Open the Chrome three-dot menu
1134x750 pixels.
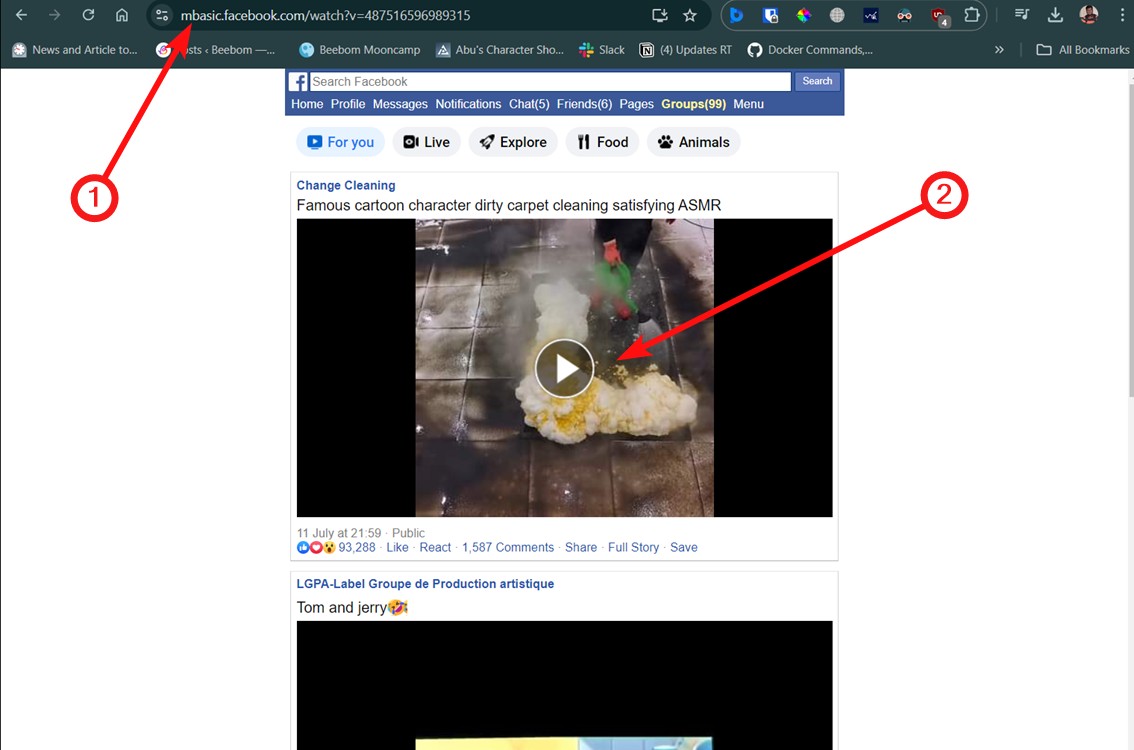pyautogui.click(x=1122, y=16)
